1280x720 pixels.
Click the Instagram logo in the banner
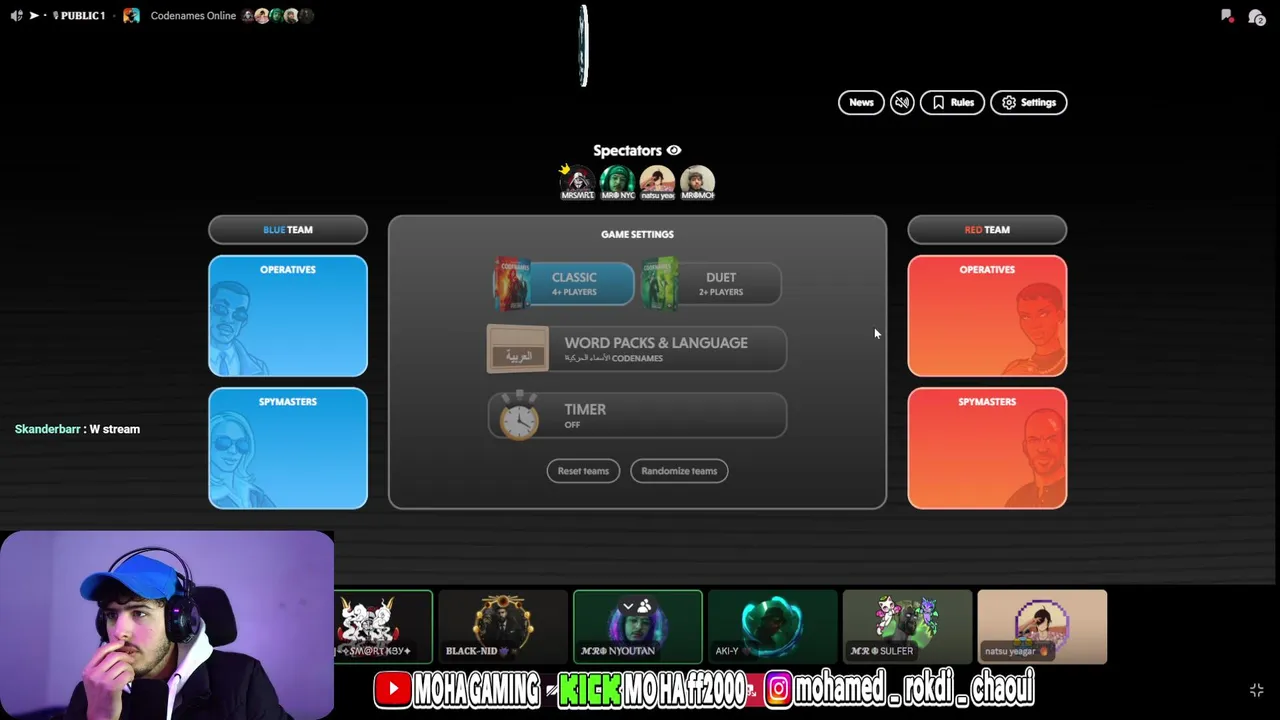click(x=778, y=689)
